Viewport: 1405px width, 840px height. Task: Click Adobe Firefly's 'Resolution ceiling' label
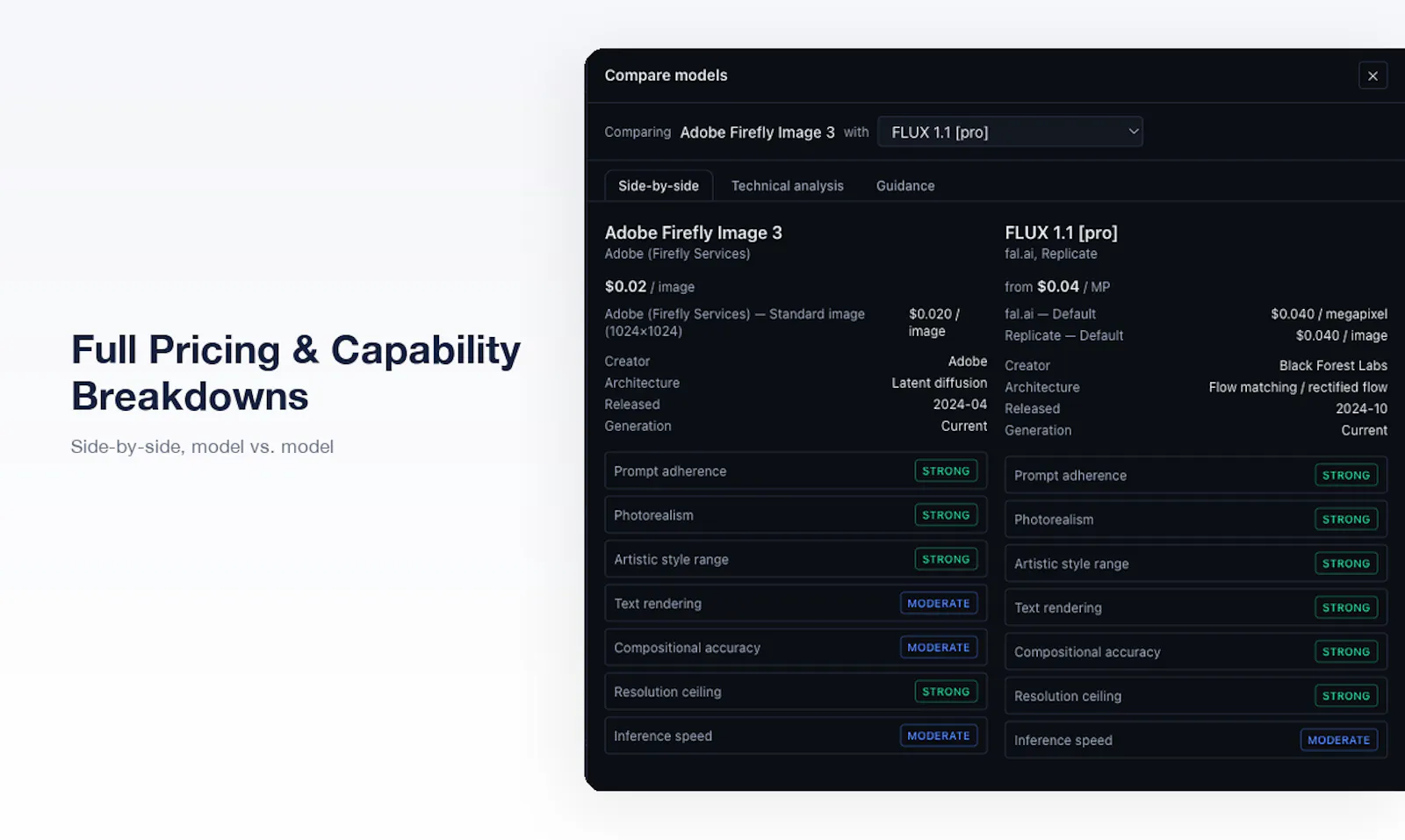coord(667,692)
